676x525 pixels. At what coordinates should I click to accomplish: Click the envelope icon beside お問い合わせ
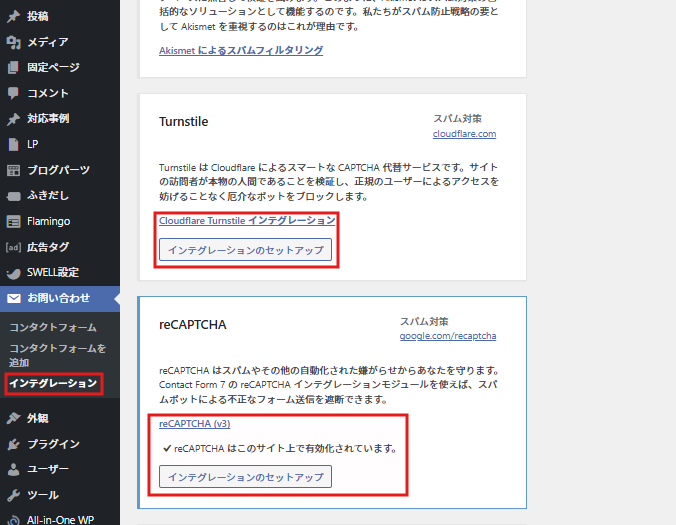(13, 298)
